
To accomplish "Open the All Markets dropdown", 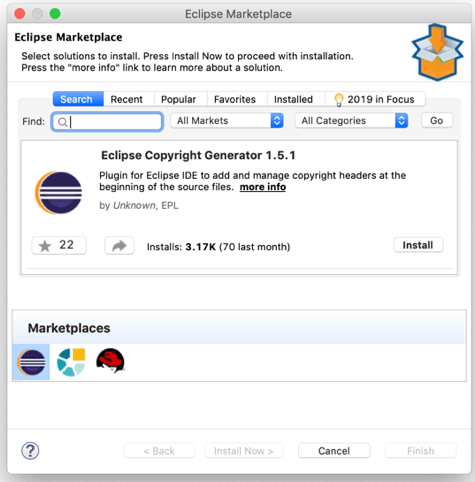I will pos(227,121).
